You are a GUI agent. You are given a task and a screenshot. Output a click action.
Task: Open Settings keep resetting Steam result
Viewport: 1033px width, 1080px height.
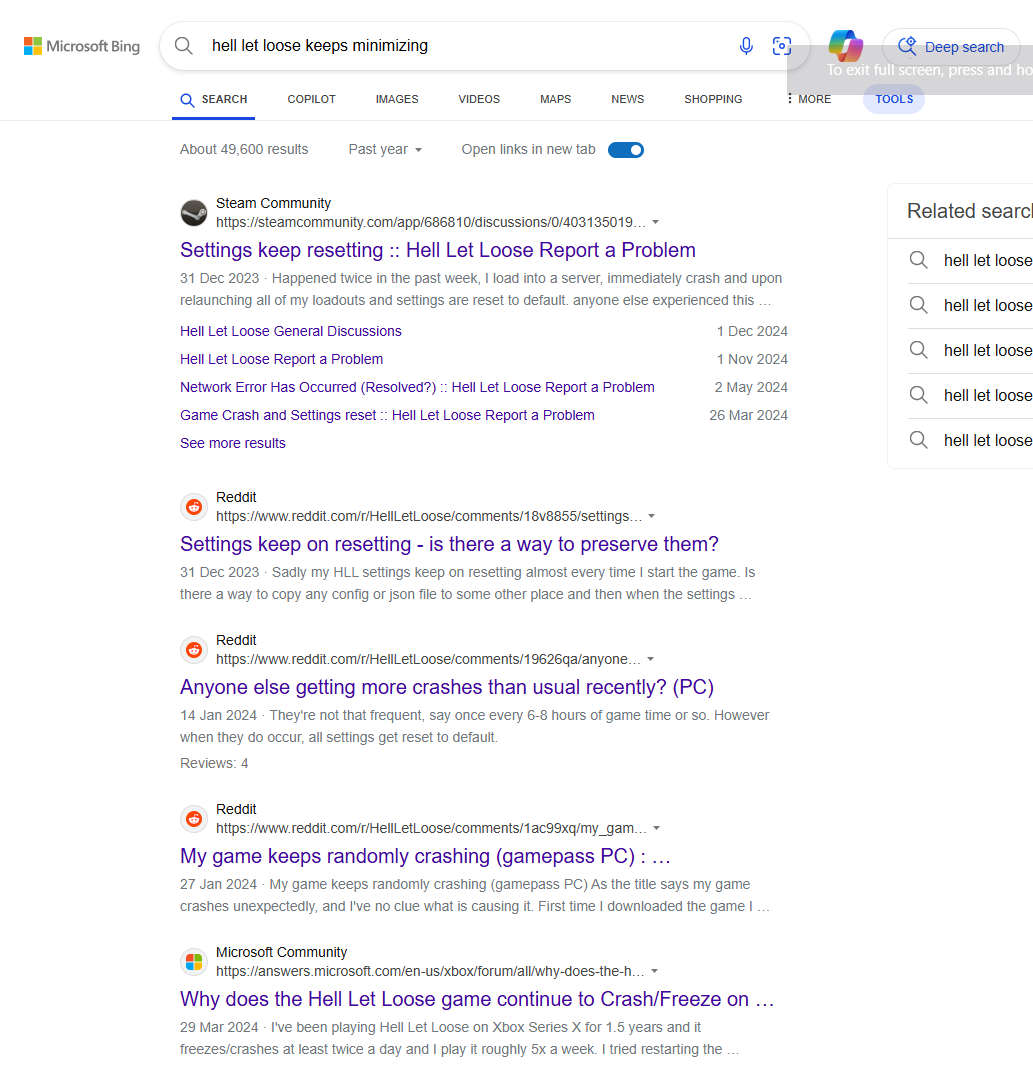438,250
